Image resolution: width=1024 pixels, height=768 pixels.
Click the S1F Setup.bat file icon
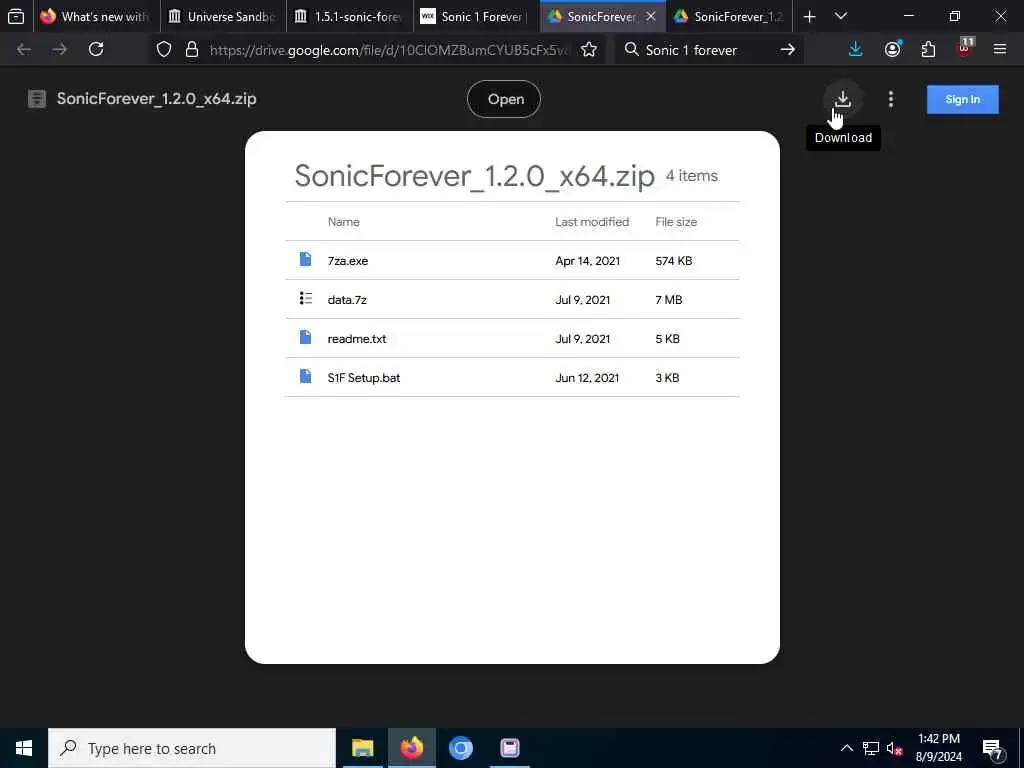pyautogui.click(x=305, y=376)
